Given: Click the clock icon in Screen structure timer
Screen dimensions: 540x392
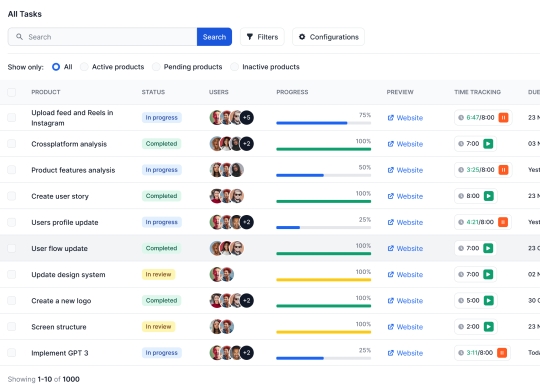Looking at the screenshot, I should tap(461, 327).
